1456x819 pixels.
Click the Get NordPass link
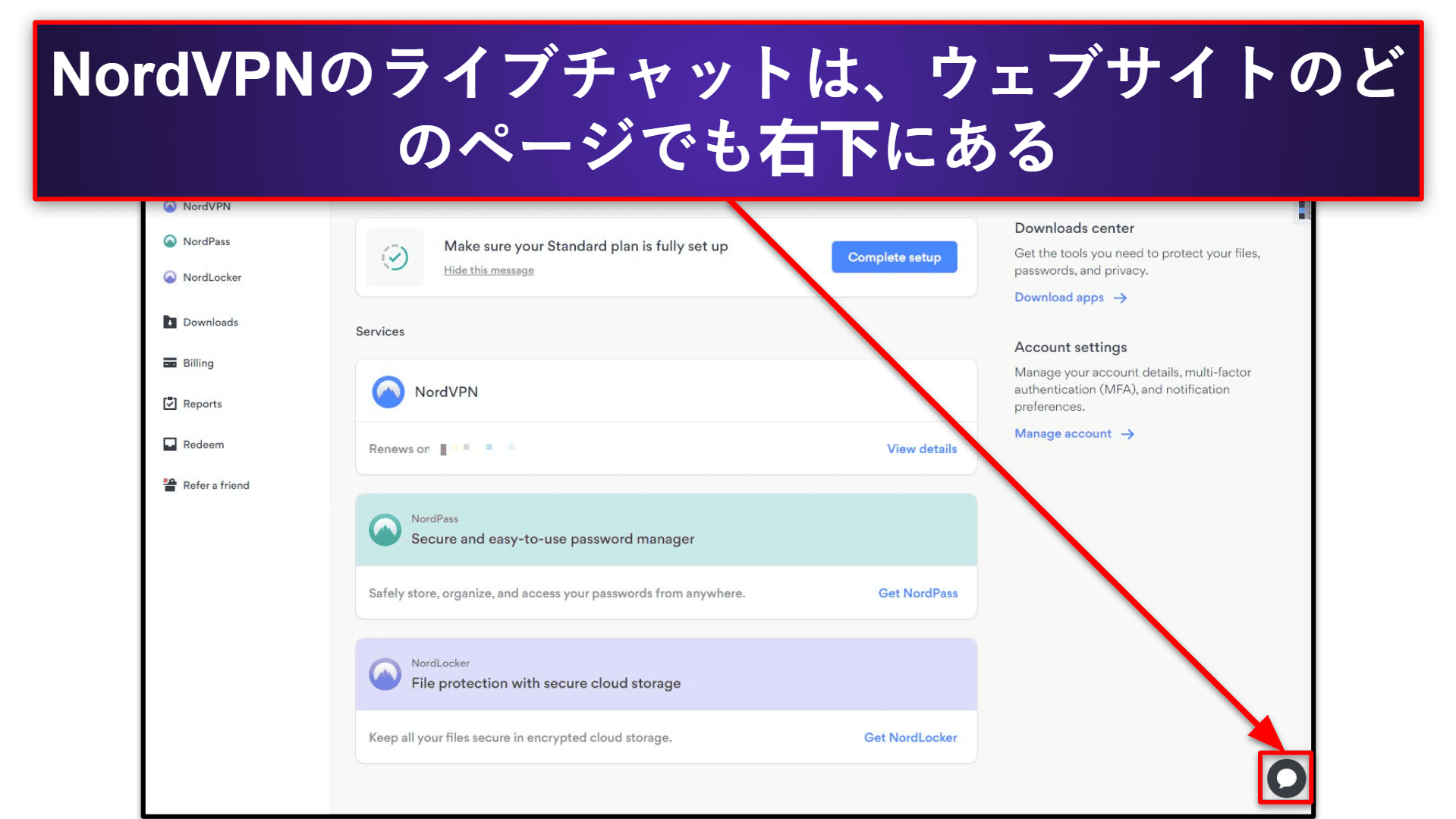(917, 593)
